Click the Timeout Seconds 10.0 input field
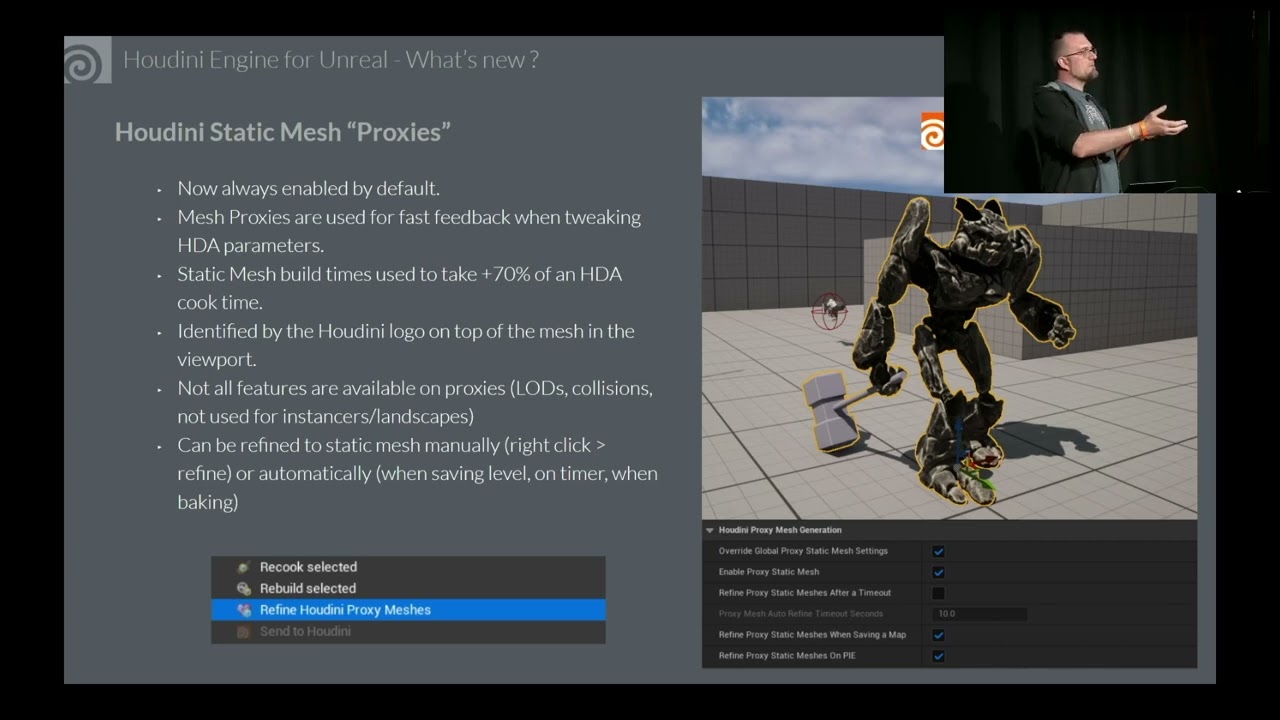Screen dimensions: 1280x720 [979, 614]
